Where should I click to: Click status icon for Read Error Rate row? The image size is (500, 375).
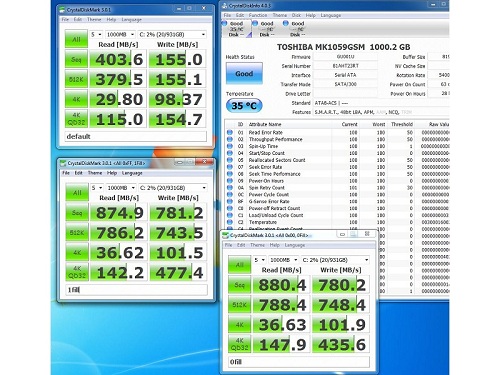pos(230,132)
